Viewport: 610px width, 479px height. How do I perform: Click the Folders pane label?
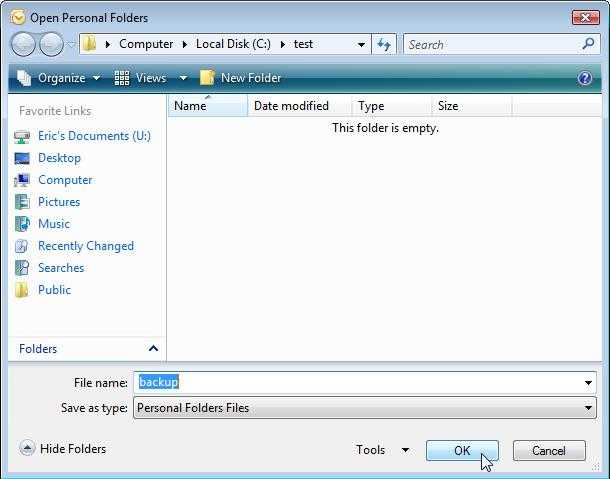pyautogui.click(x=38, y=349)
